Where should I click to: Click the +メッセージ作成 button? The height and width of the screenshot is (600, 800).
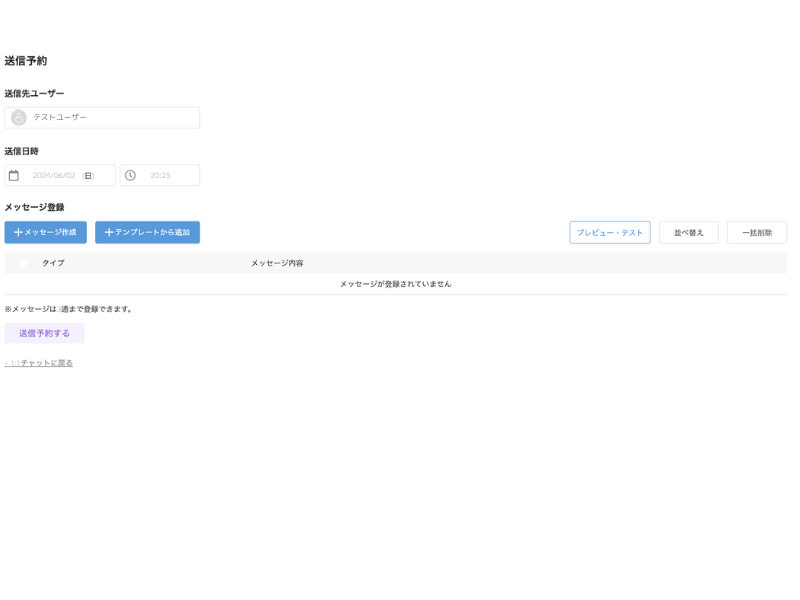pos(45,232)
